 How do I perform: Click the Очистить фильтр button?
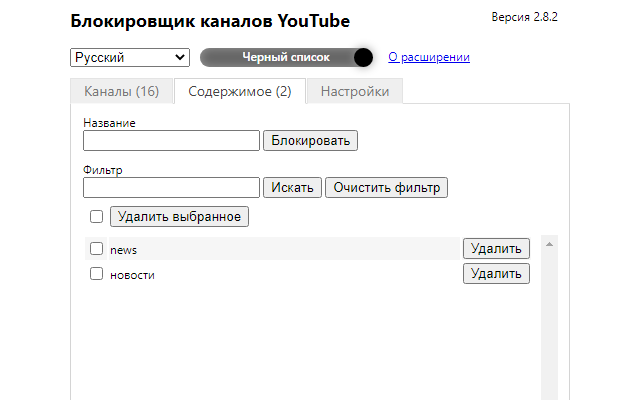[387, 187]
